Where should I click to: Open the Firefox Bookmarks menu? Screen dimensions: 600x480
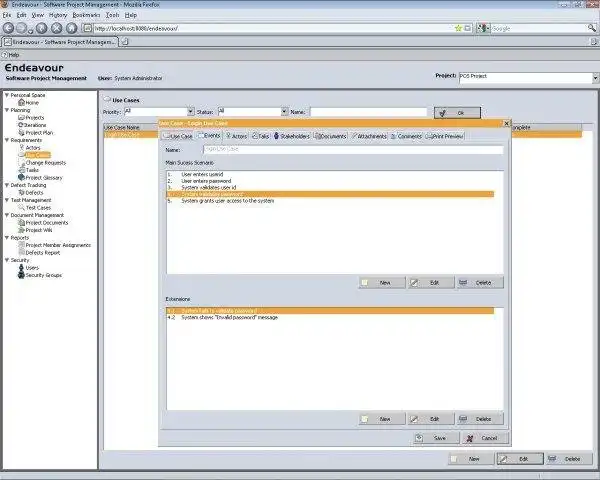pos(86,15)
